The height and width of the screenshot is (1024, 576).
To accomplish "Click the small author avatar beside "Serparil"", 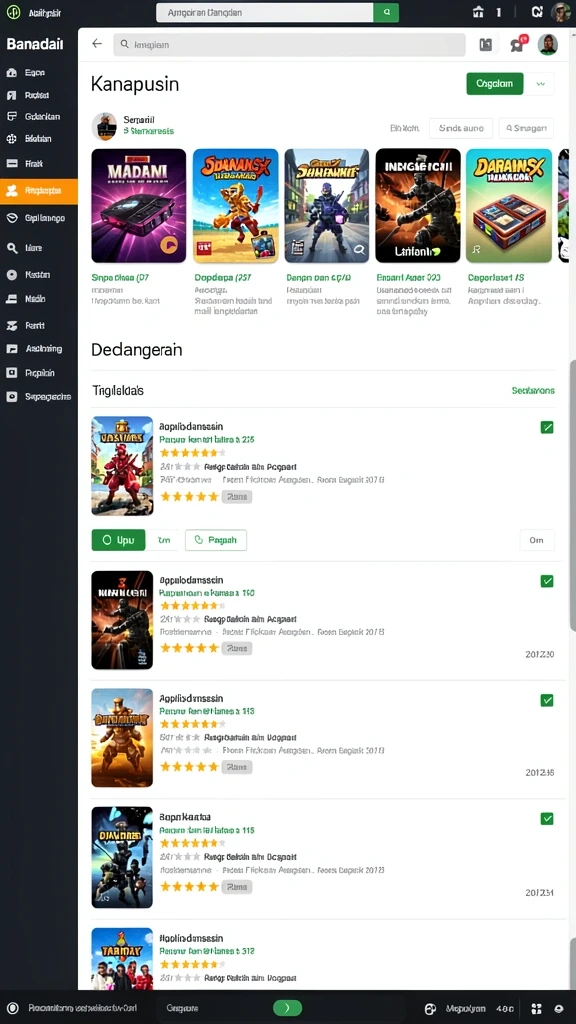I will (x=104, y=126).
